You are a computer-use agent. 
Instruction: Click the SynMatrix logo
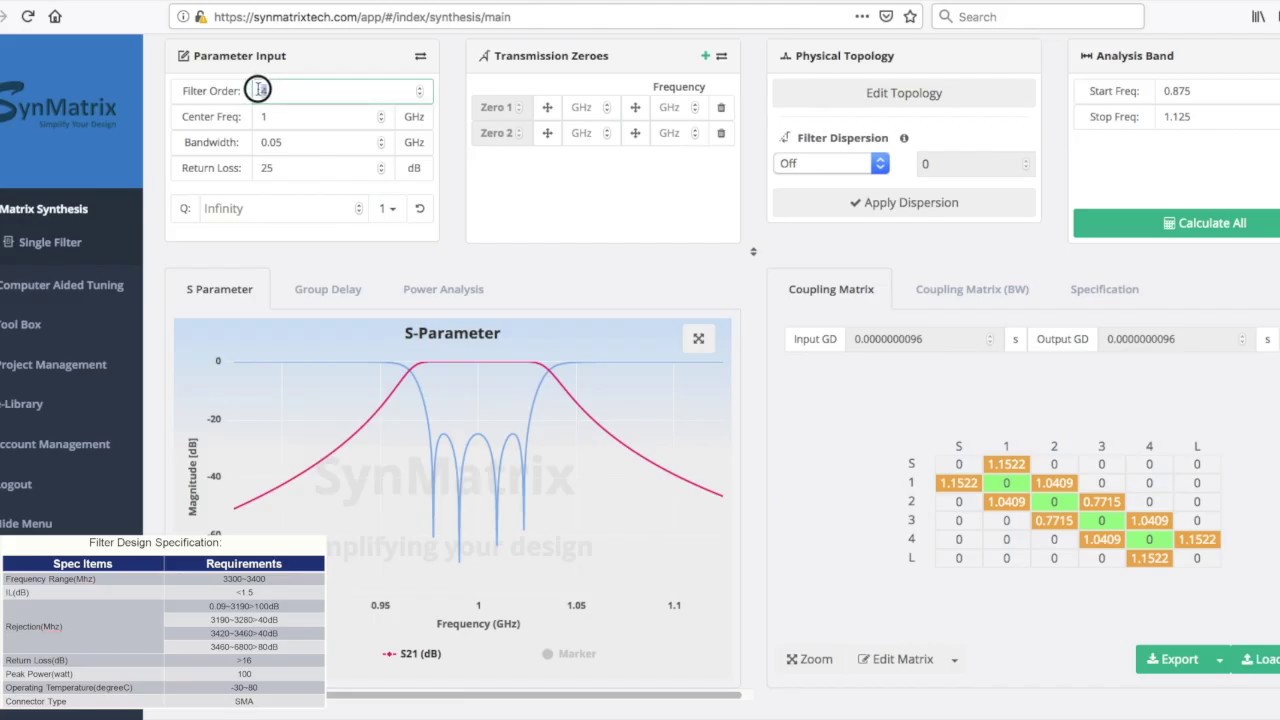pos(58,108)
